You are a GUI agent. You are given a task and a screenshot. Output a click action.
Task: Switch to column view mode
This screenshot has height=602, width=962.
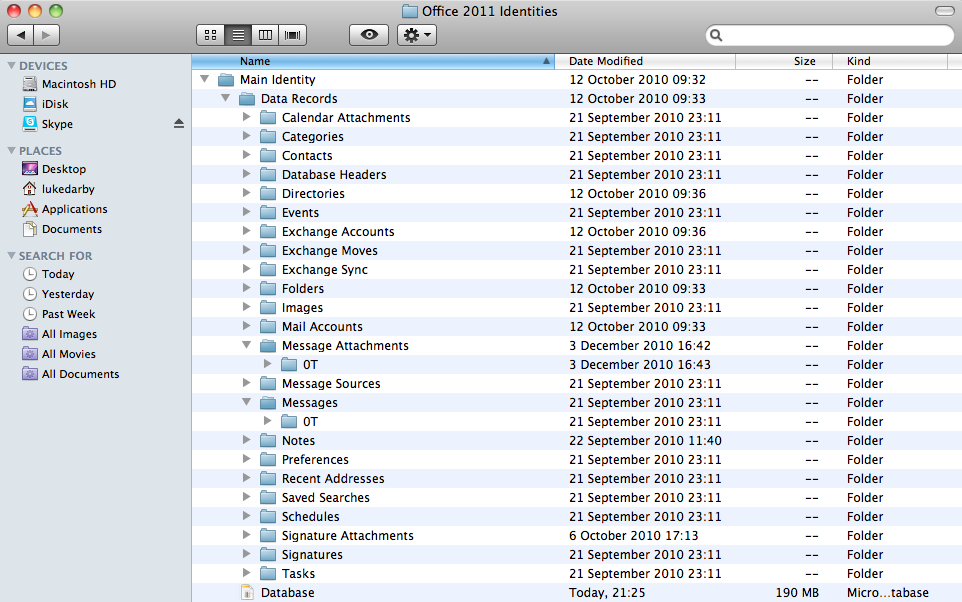coord(265,35)
